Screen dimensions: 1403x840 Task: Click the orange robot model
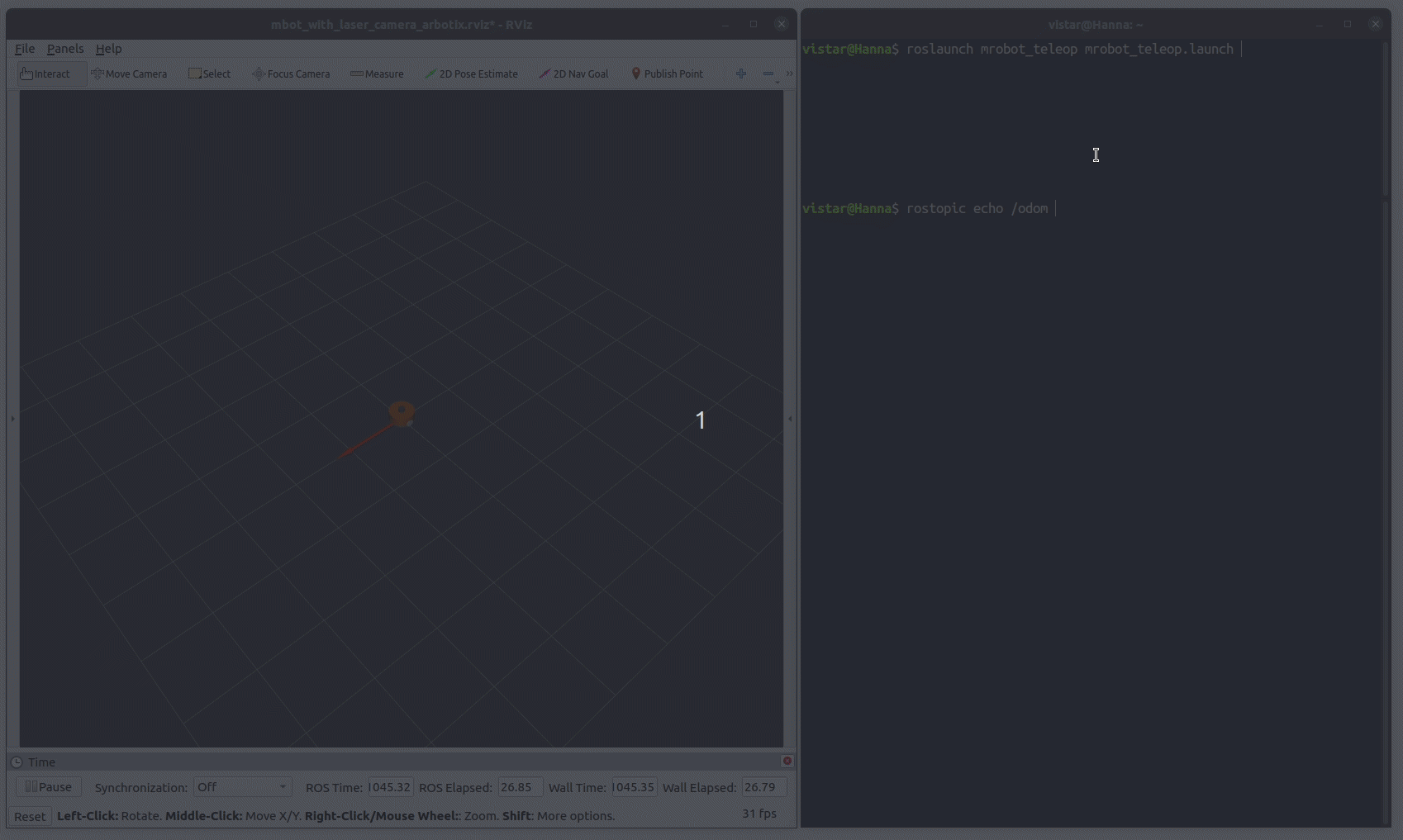402,413
